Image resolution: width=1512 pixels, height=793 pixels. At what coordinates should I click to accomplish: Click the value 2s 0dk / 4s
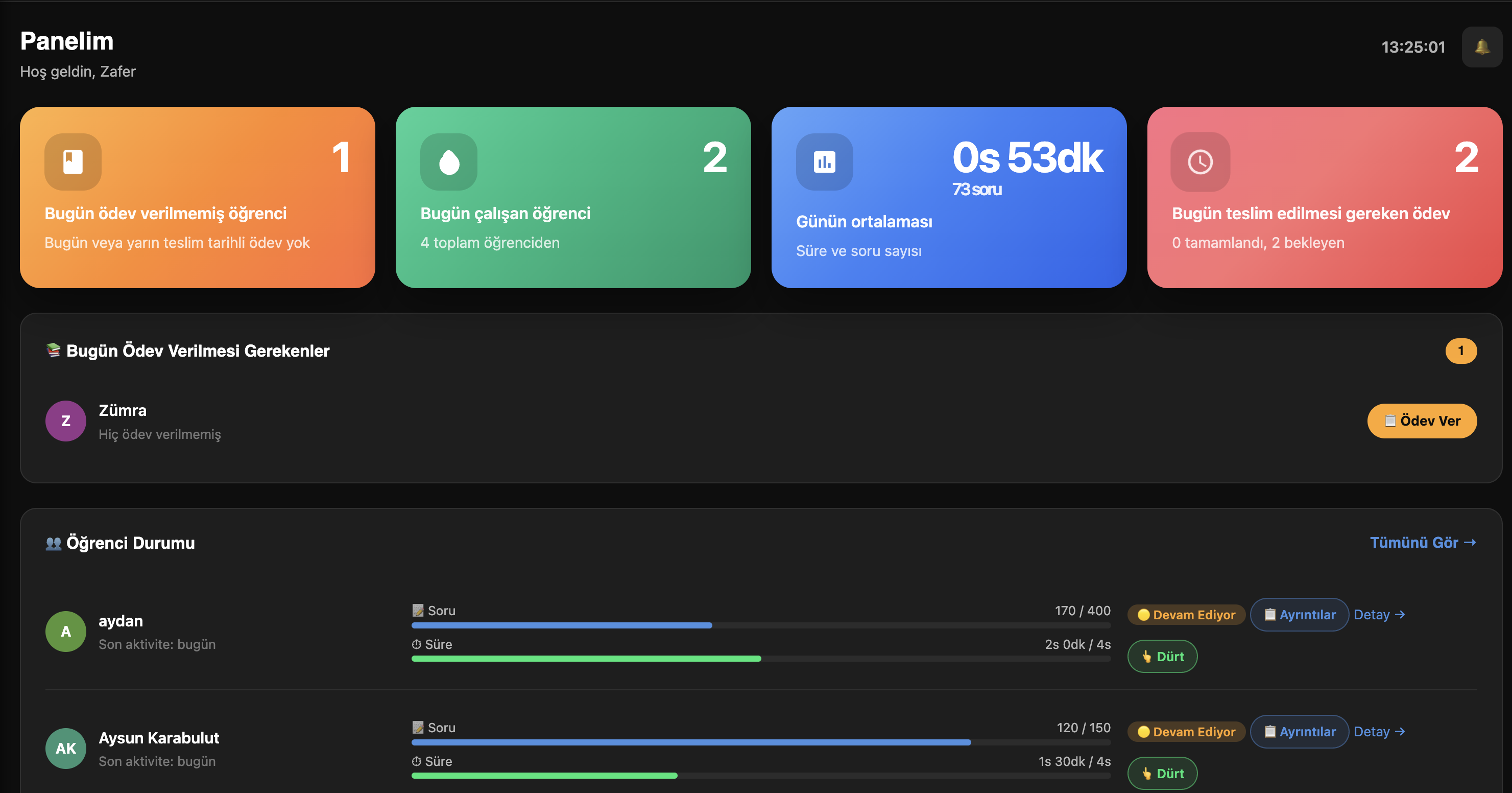point(1077,644)
